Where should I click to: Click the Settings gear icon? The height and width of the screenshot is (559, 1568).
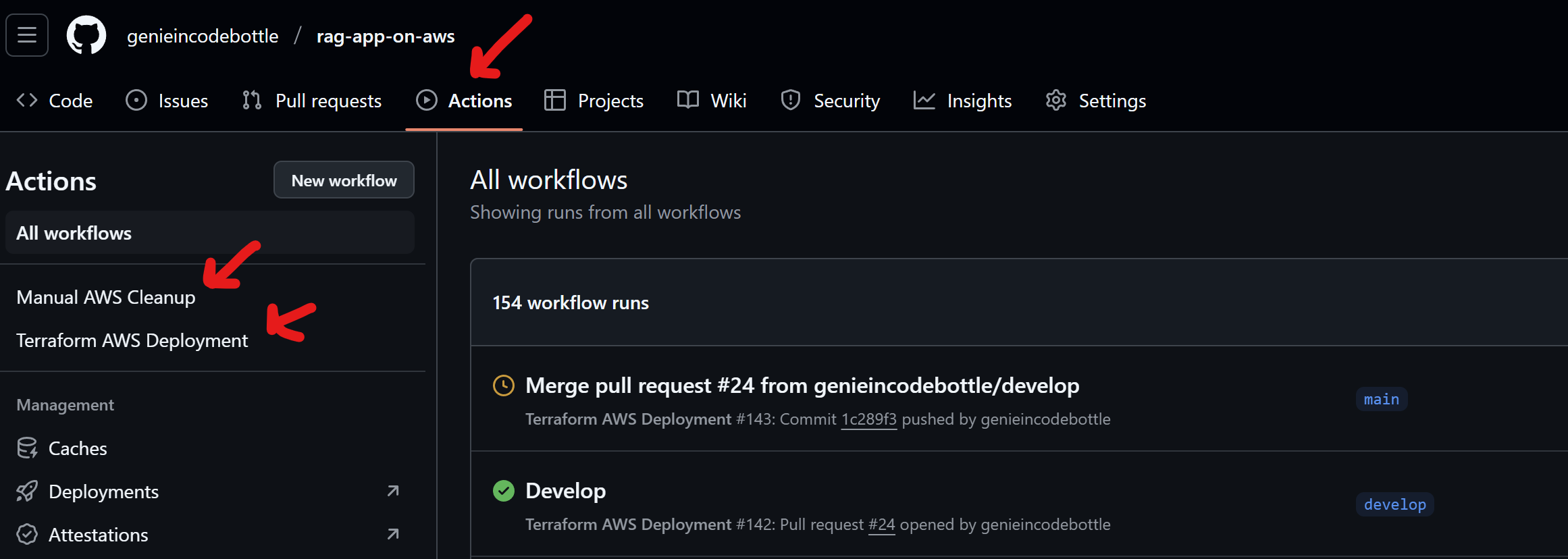[x=1056, y=101]
